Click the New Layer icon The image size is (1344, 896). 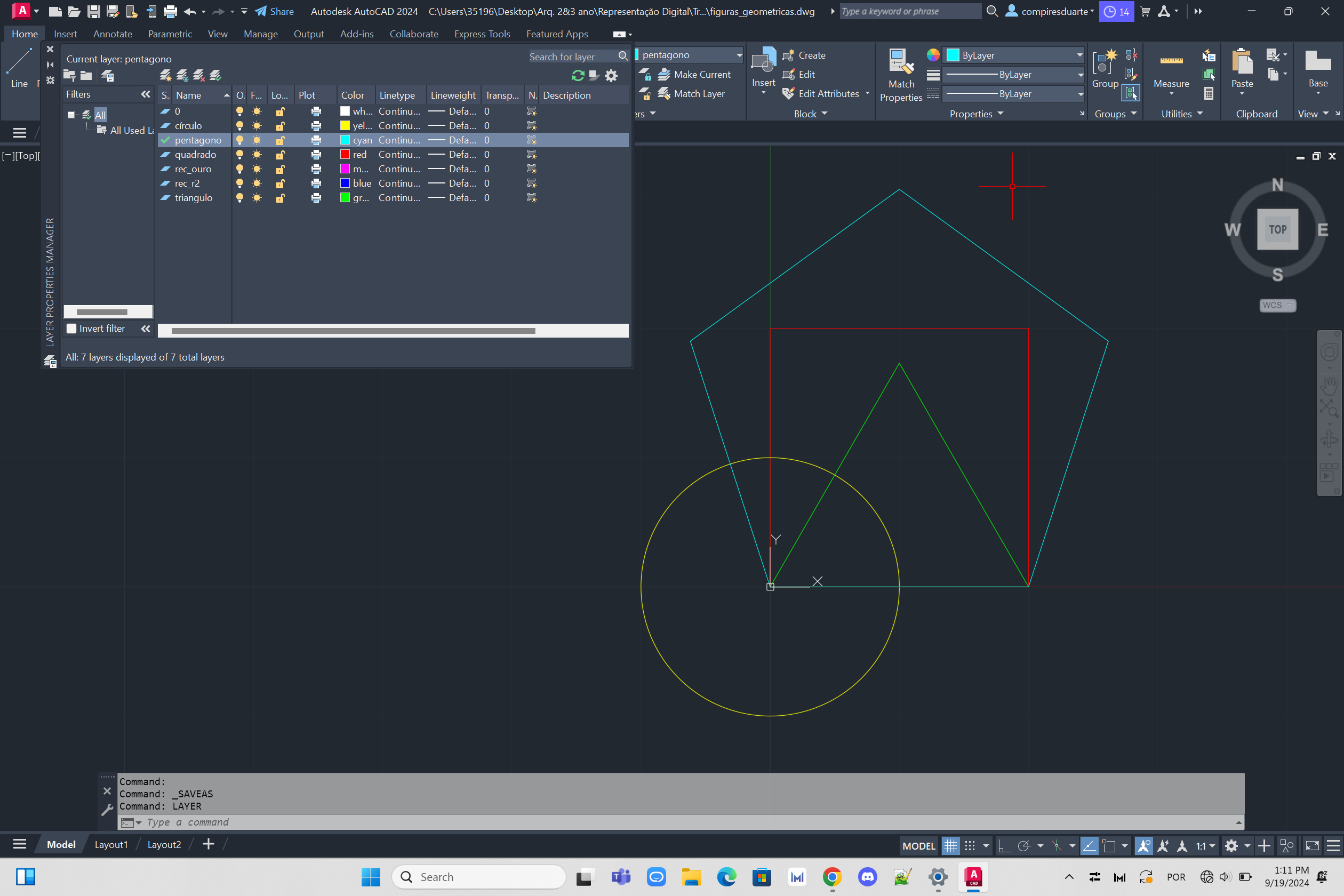[x=166, y=75]
